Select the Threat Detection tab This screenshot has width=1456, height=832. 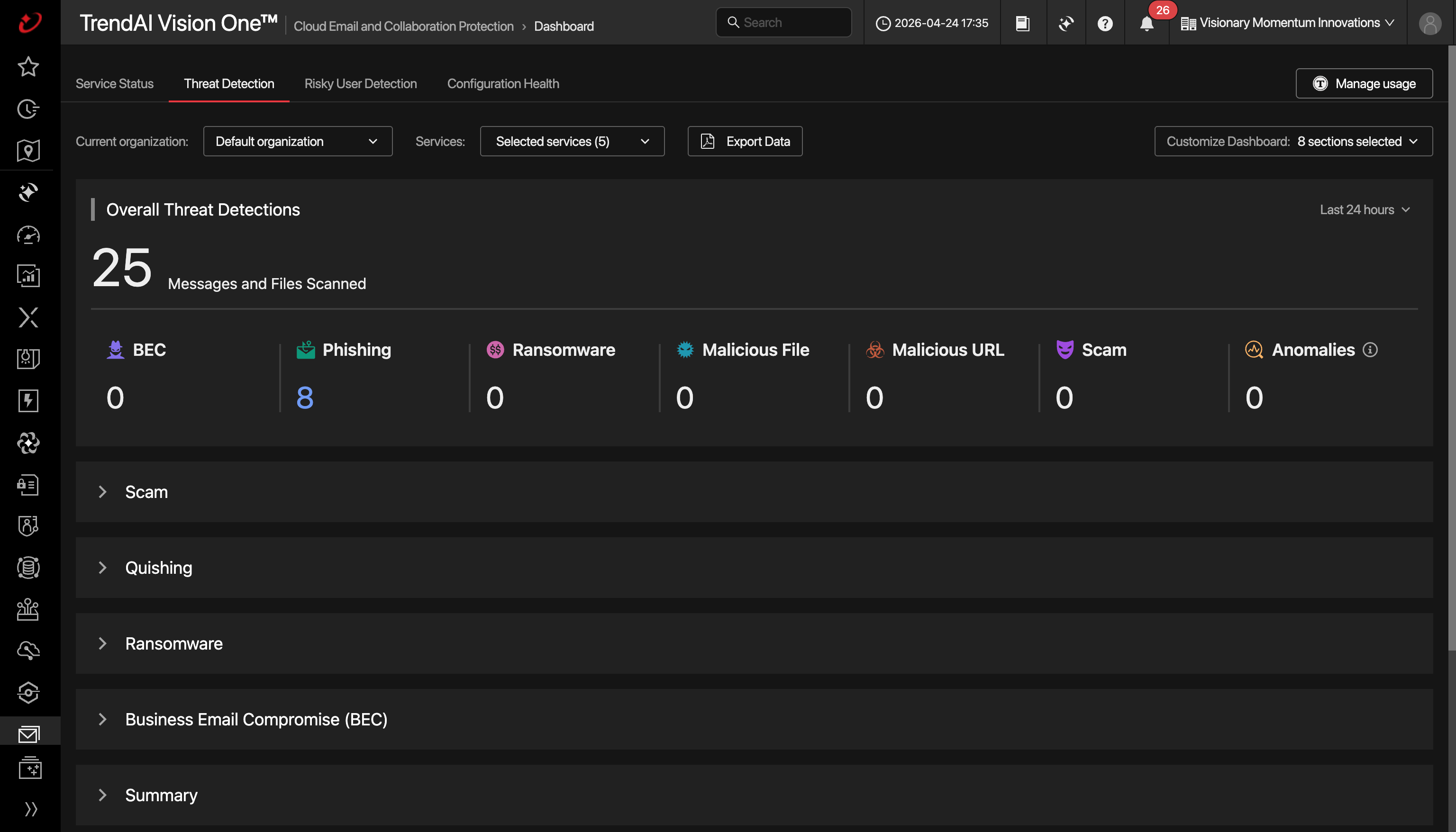tap(229, 83)
